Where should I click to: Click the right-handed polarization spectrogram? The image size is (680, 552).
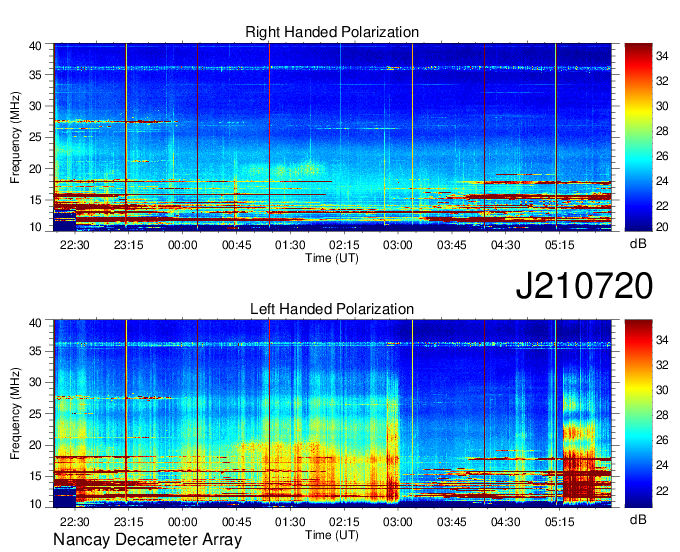tap(332, 137)
